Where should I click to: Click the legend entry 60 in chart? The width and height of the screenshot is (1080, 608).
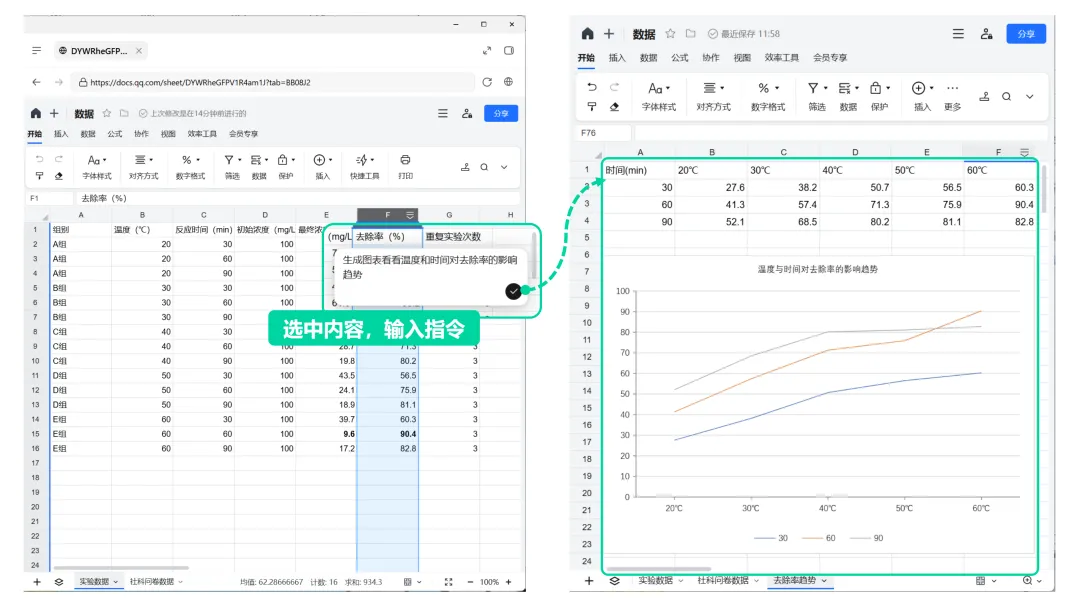[820, 538]
